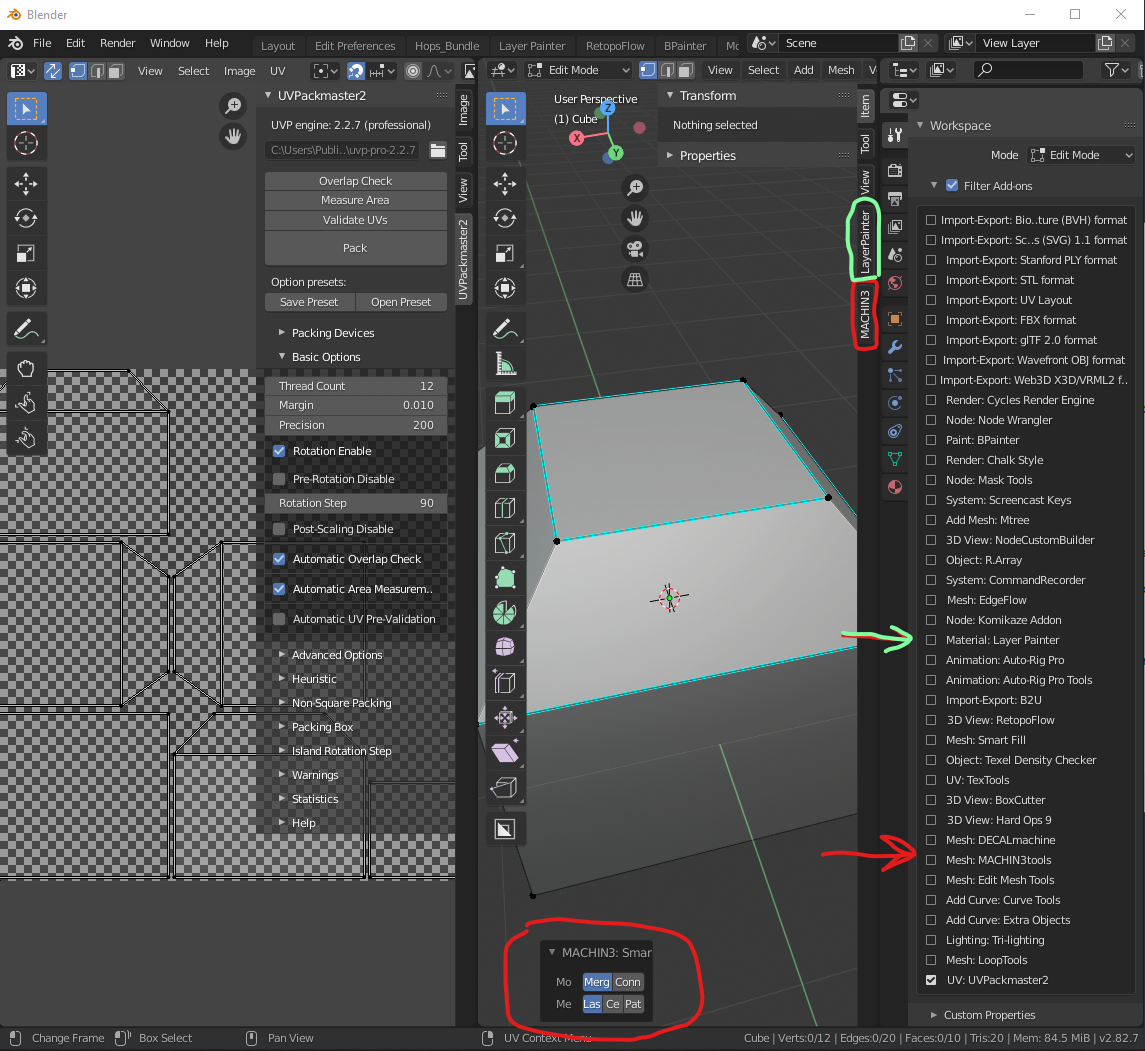Image resolution: width=1145 pixels, height=1051 pixels.
Task: Click the Open Preset button
Action: (401, 302)
